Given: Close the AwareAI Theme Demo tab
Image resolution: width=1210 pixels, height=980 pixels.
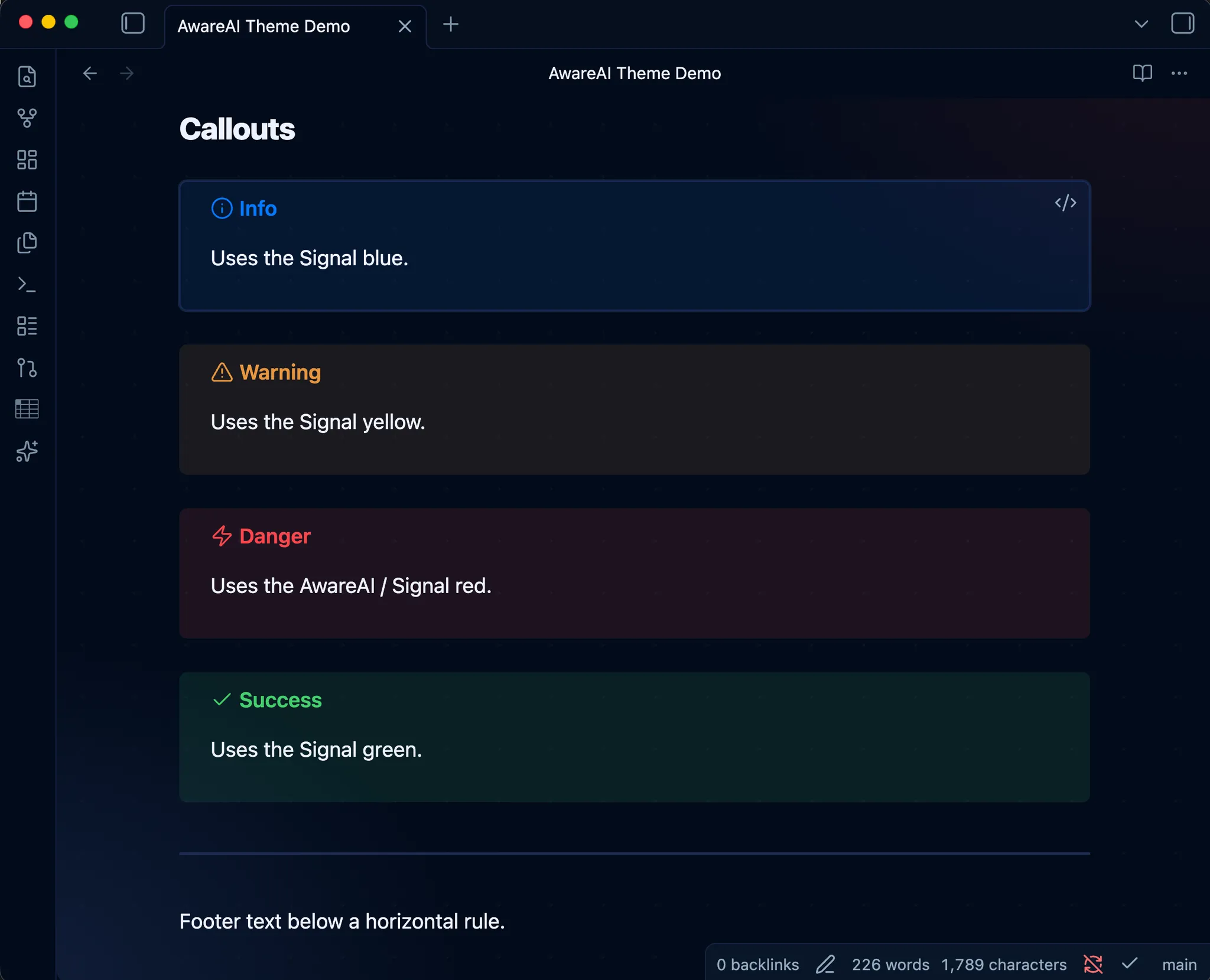Looking at the screenshot, I should point(405,26).
